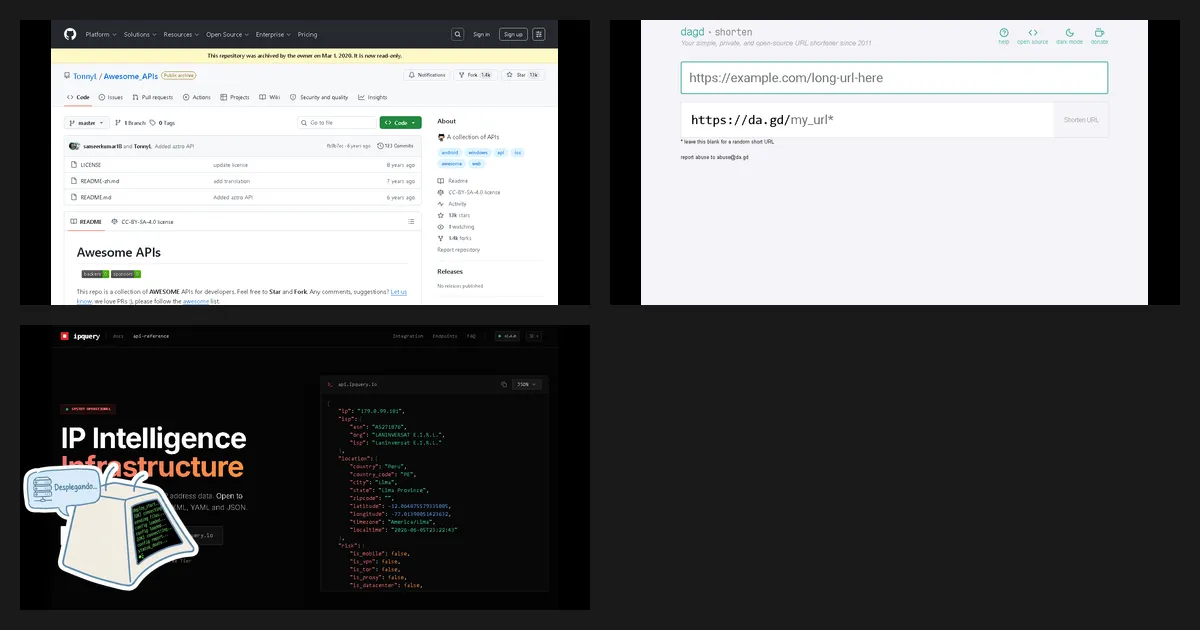Click the star icon in the Star 13k button
The image size is (1200, 630).
point(510,75)
